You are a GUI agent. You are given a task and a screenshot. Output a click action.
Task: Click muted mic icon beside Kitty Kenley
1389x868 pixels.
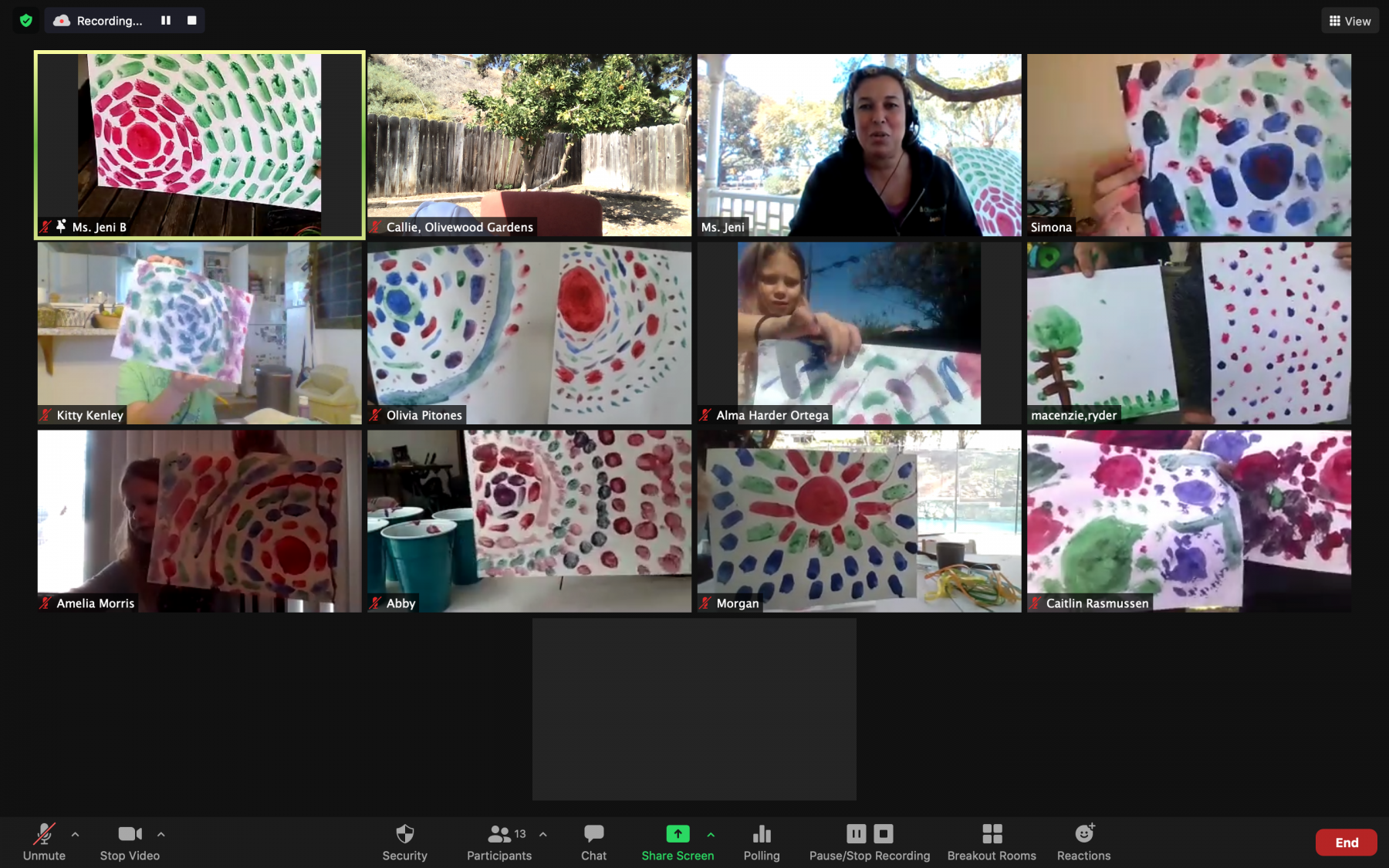pyautogui.click(x=46, y=415)
